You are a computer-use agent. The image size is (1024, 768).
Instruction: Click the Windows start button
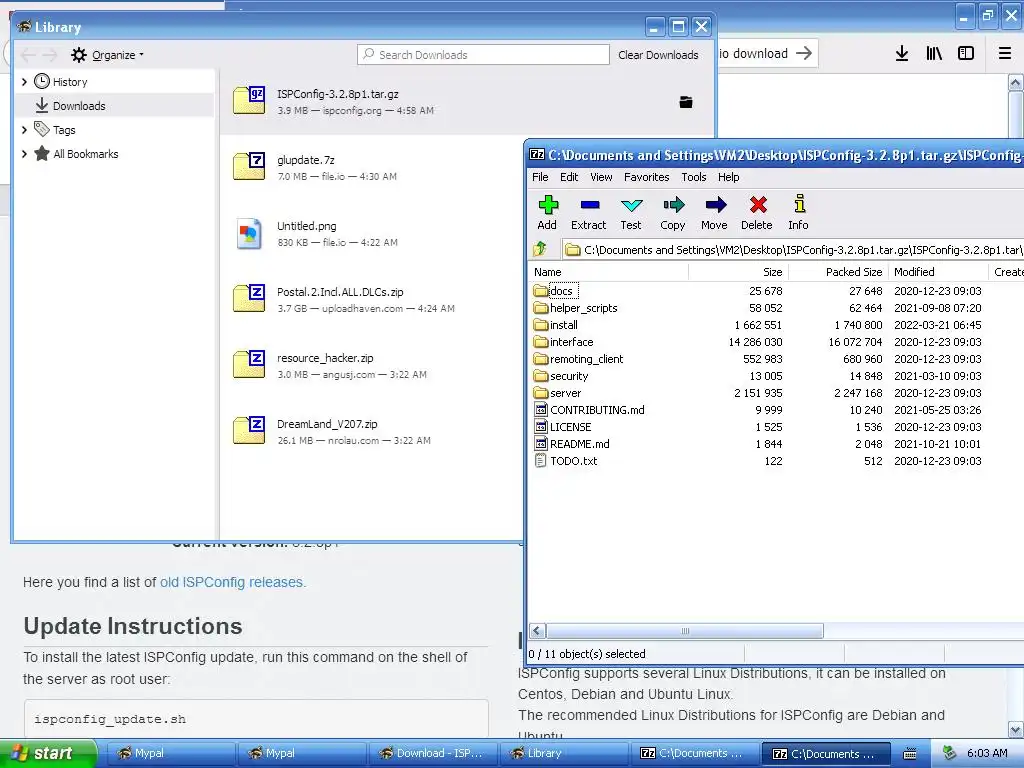coord(47,753)
